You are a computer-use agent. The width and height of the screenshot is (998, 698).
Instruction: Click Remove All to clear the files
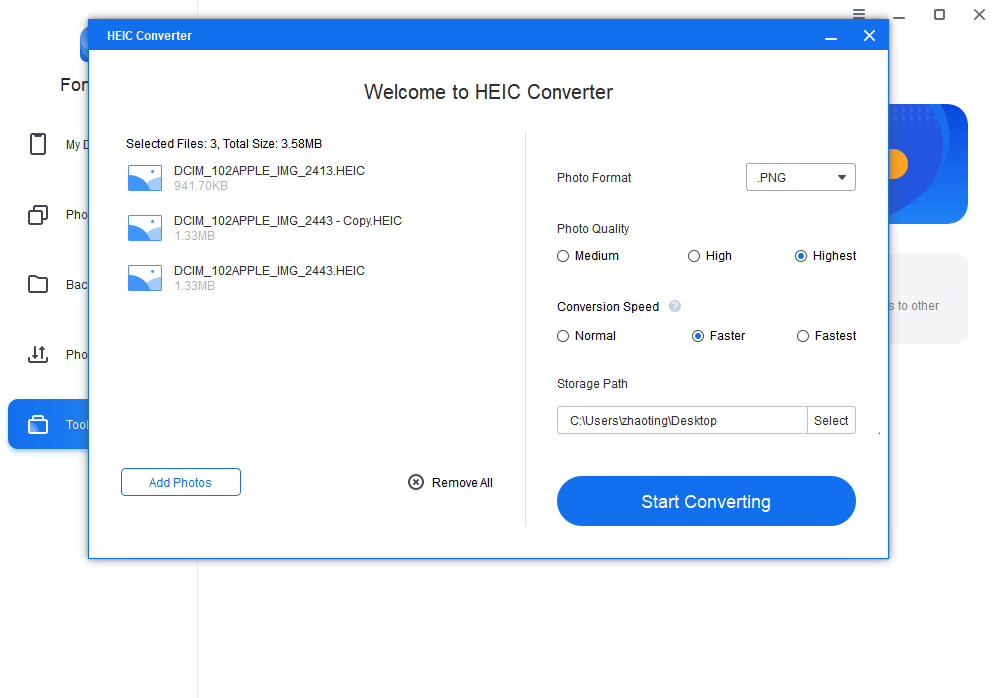point(451,483)
